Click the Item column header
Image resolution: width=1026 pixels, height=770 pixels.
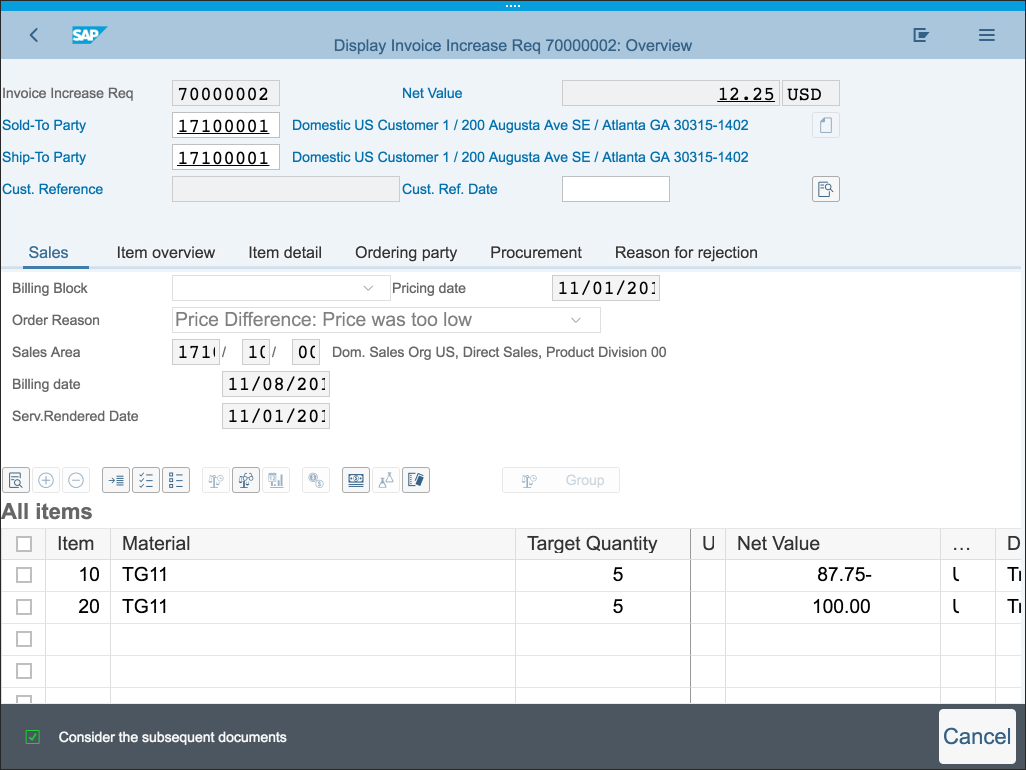(x=77, y=544)
